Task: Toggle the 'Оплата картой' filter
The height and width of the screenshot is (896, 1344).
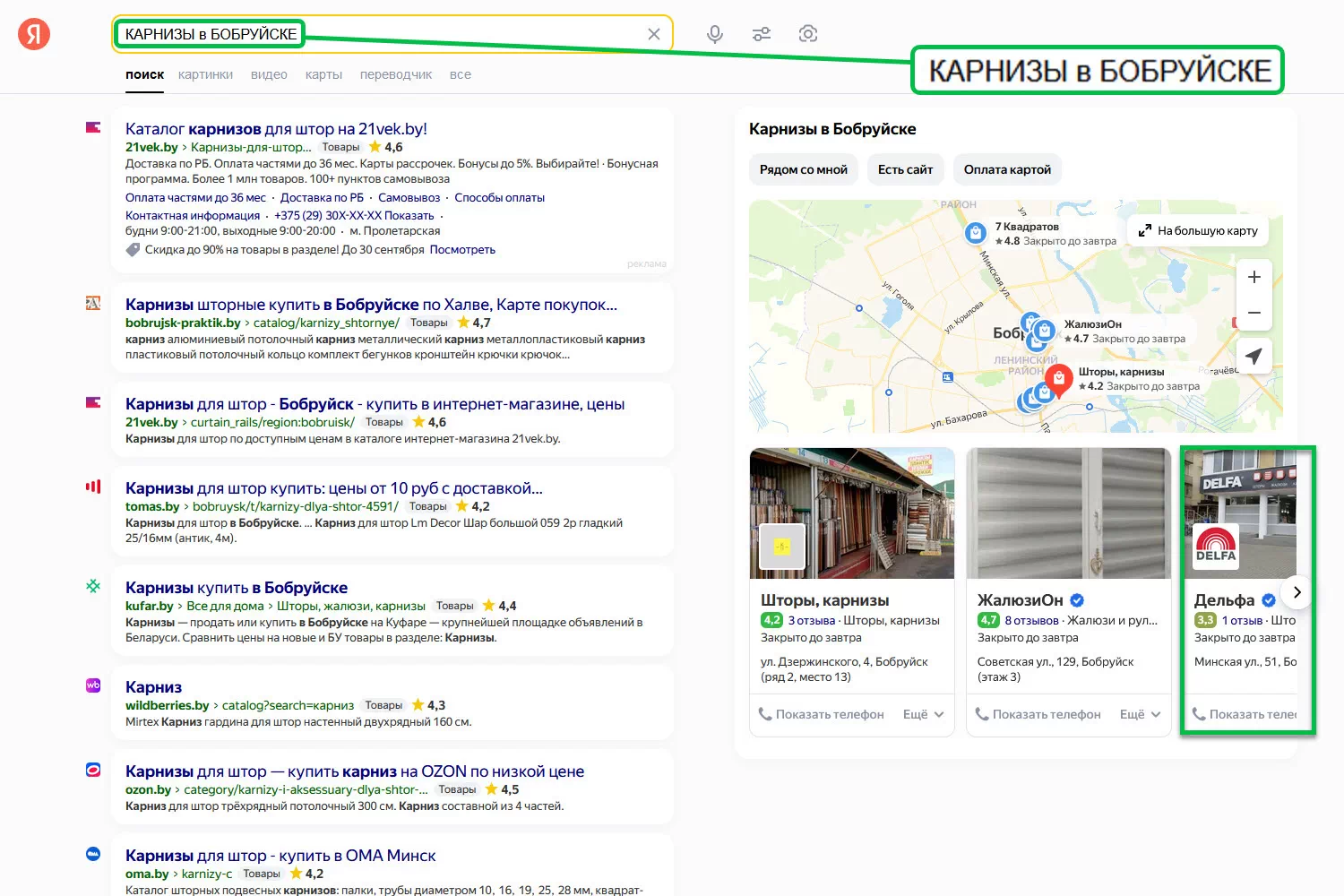Action: tap(1007, 169)
